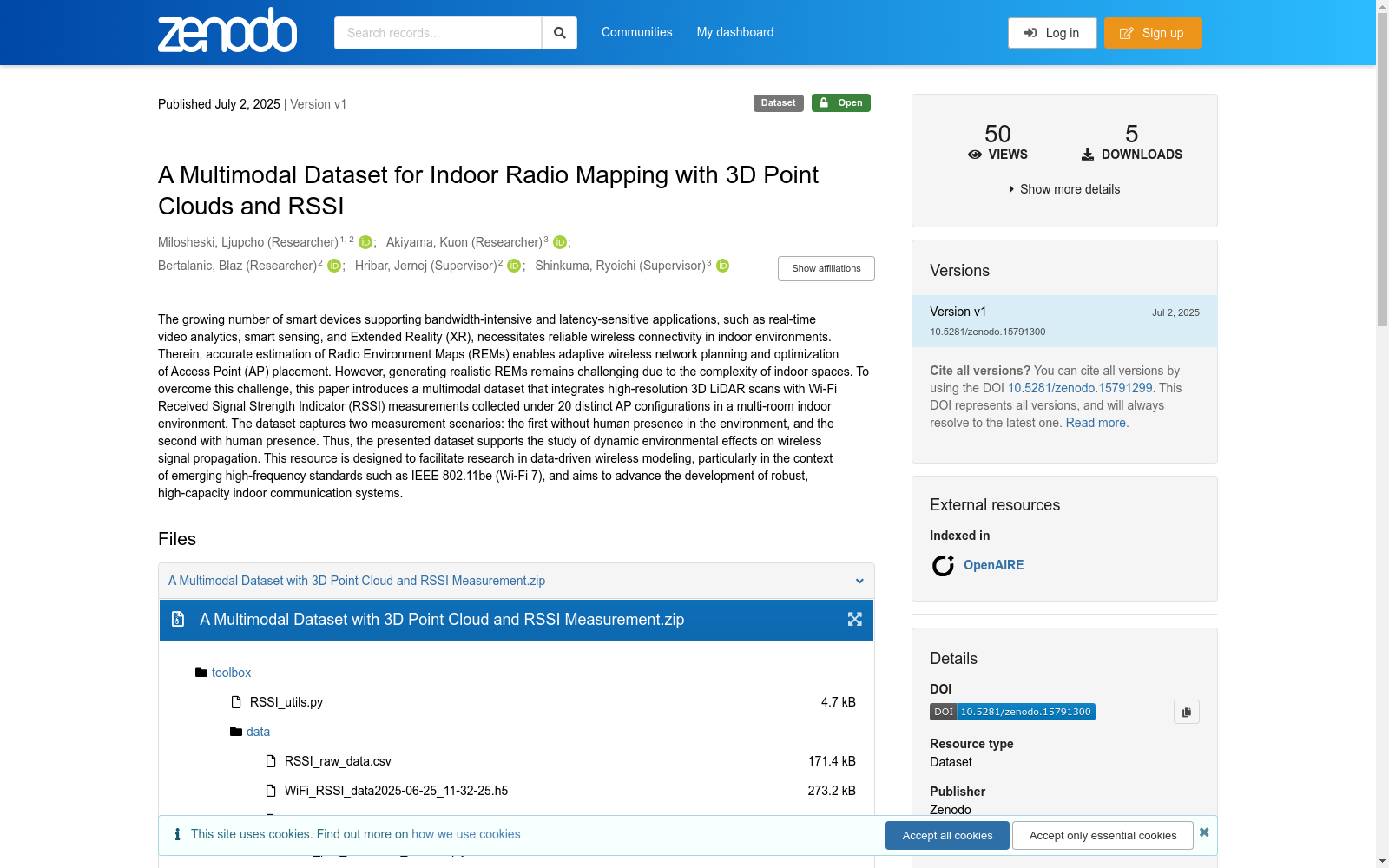
Task: Click ORCID icon next to Milosheski, Ljupcho
Action: (x=365, y=243)
